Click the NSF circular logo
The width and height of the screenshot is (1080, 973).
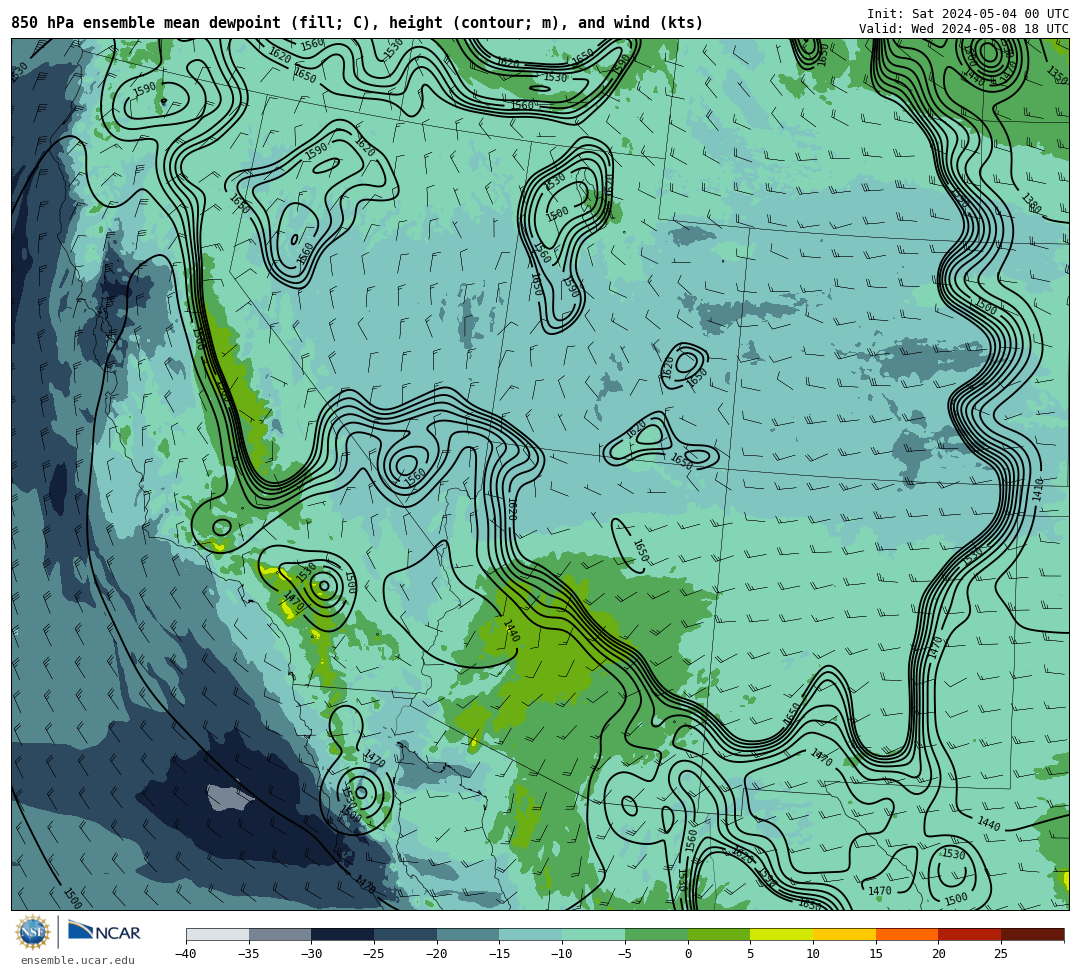point(33,933)
